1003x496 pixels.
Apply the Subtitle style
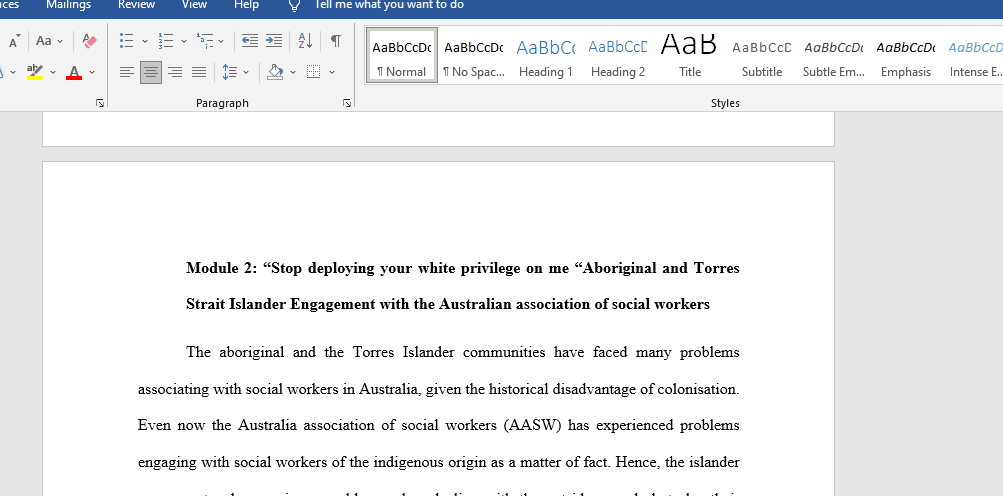tap(762, 55)
